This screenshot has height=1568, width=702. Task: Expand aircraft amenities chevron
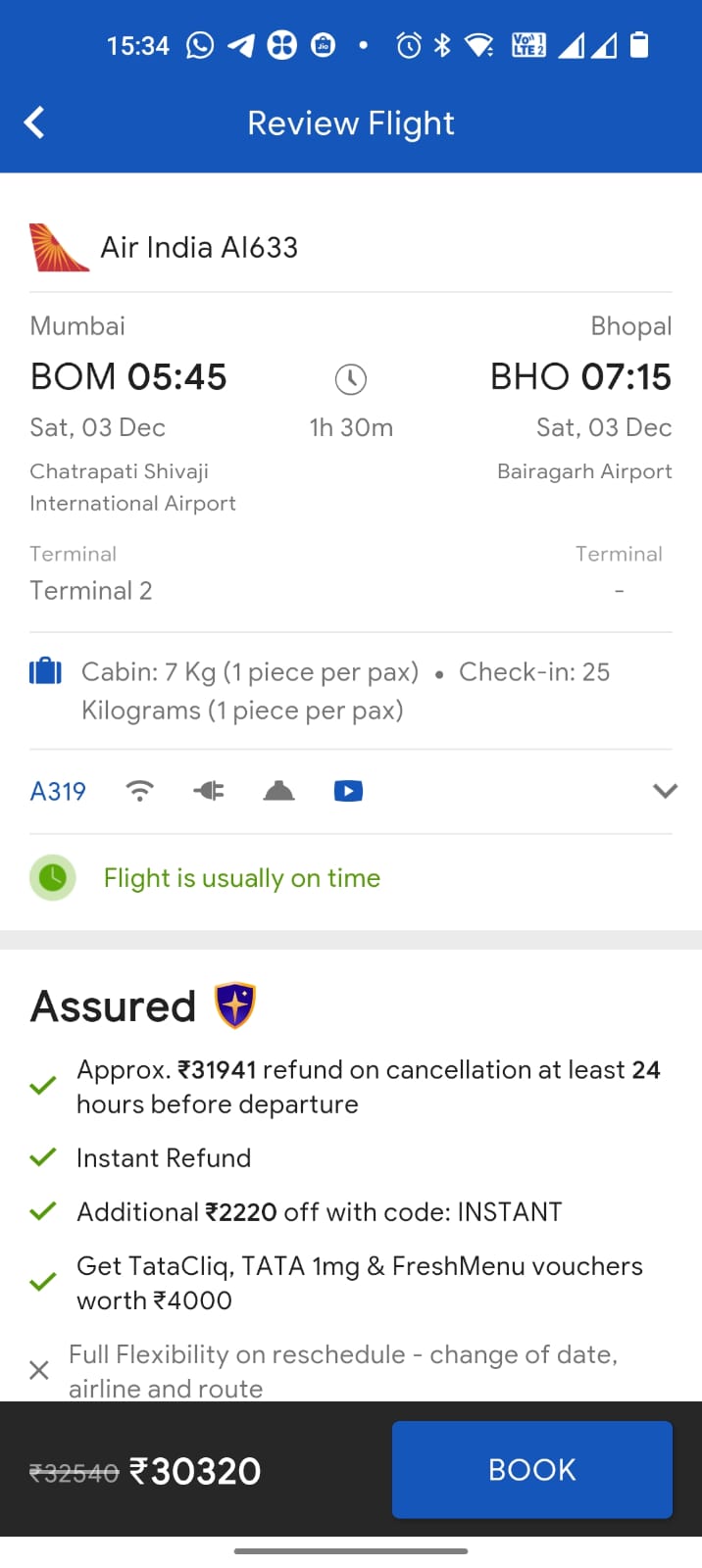[x=665, y=791]
